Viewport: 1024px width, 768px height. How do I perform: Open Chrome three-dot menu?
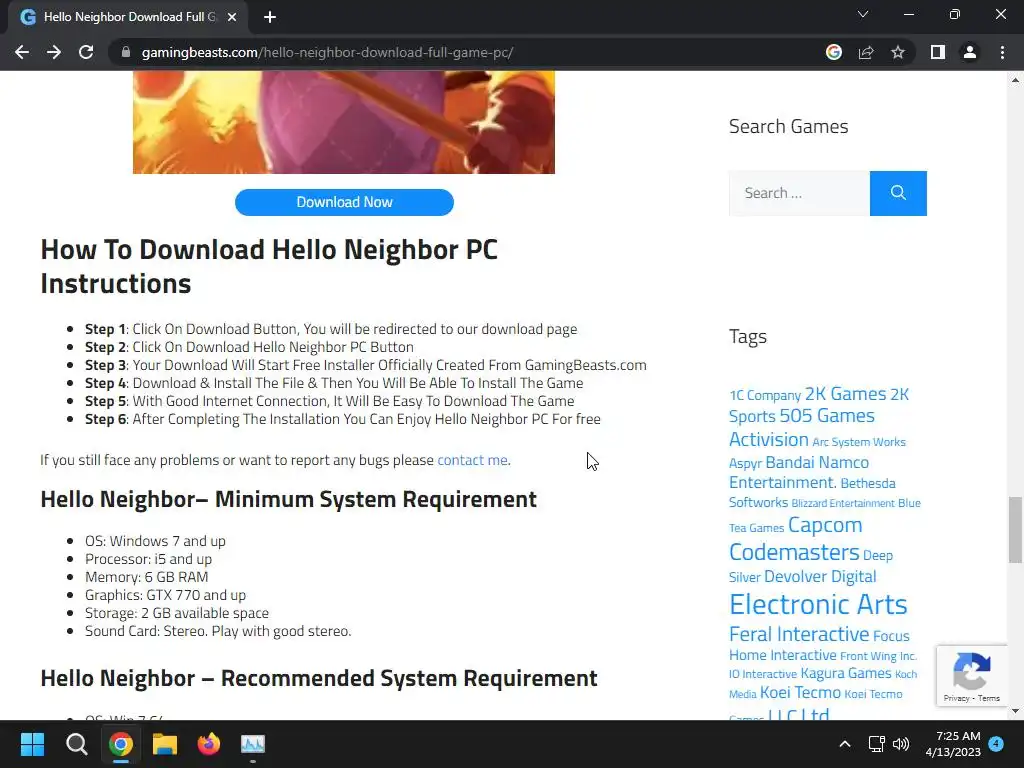click(1002, 52)
